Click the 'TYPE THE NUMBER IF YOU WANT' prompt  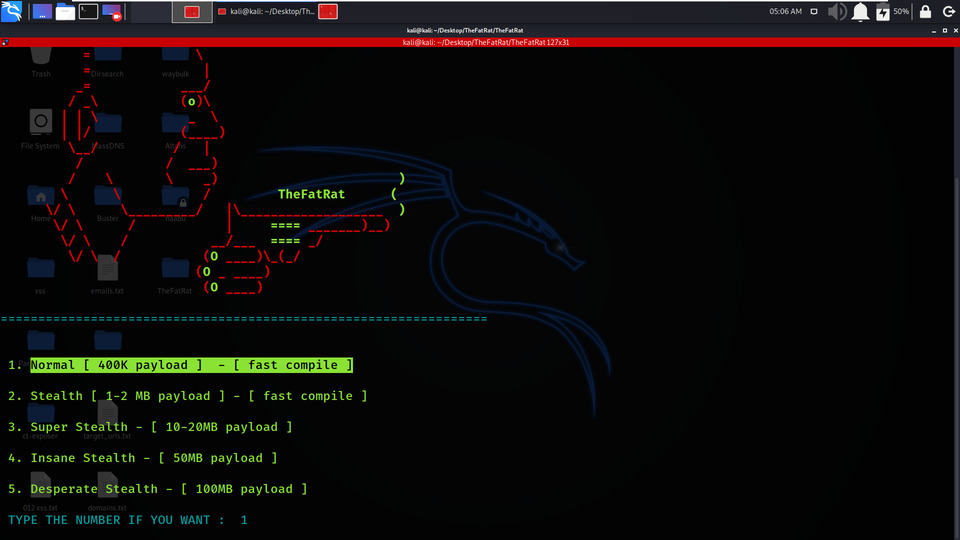[116, 520]
